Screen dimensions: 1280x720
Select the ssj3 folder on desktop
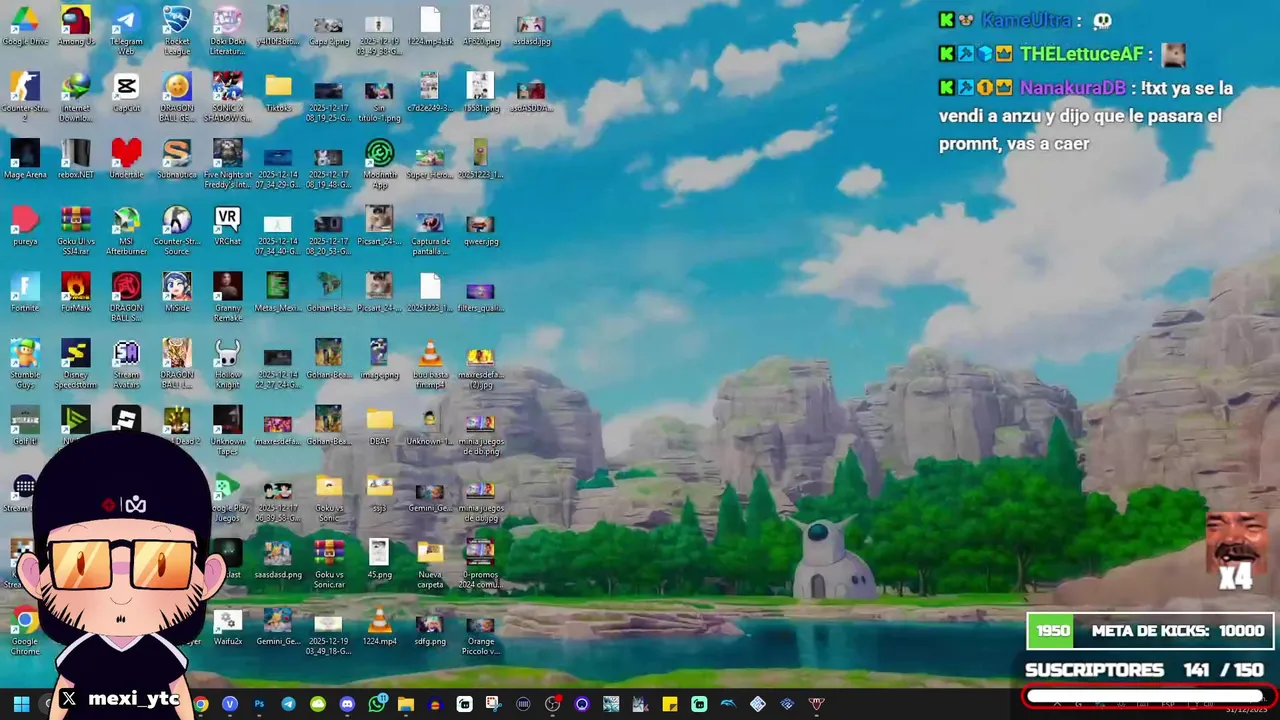[x=379, y=493]
